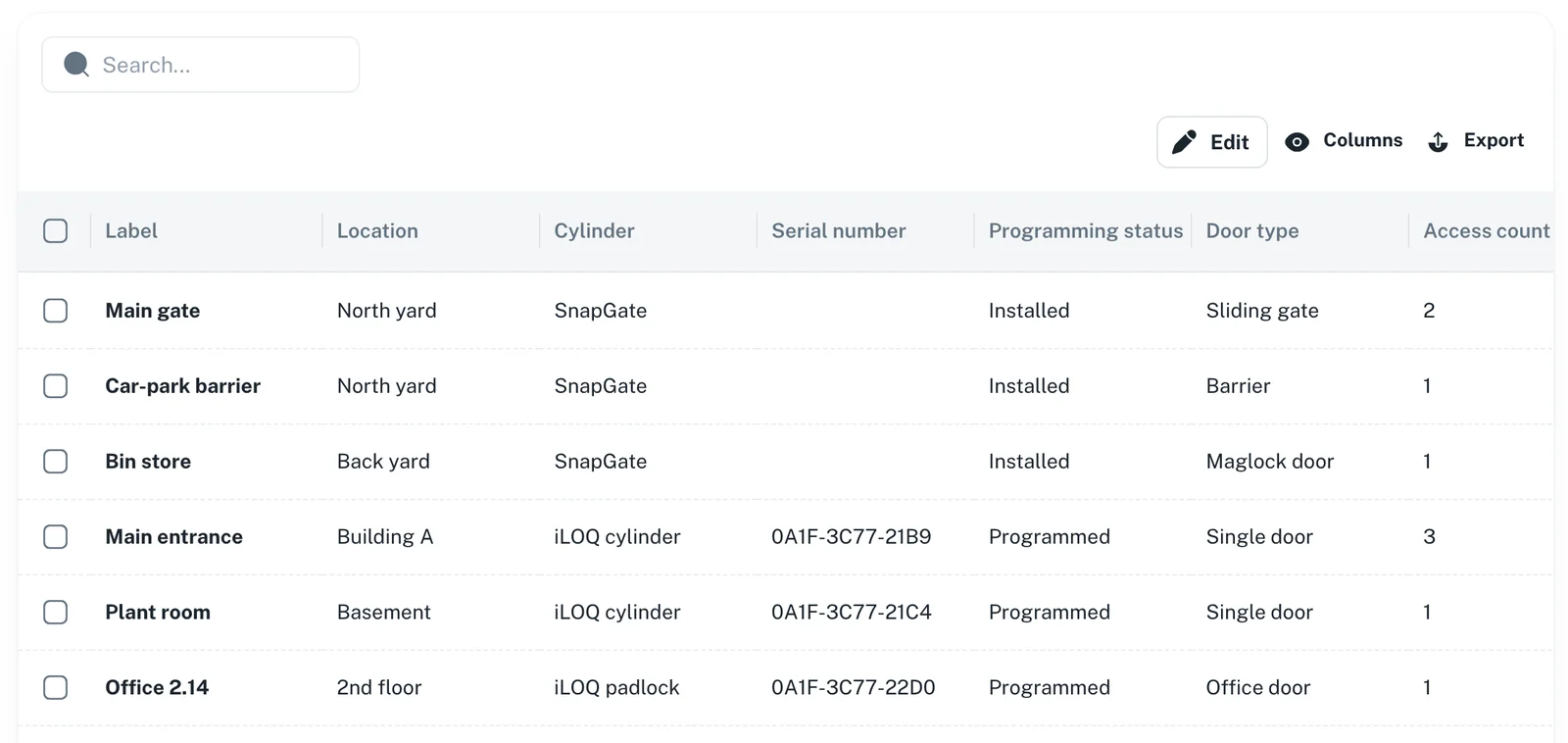Click Programmed status in Office 2.14 row

pos(1050,688)
